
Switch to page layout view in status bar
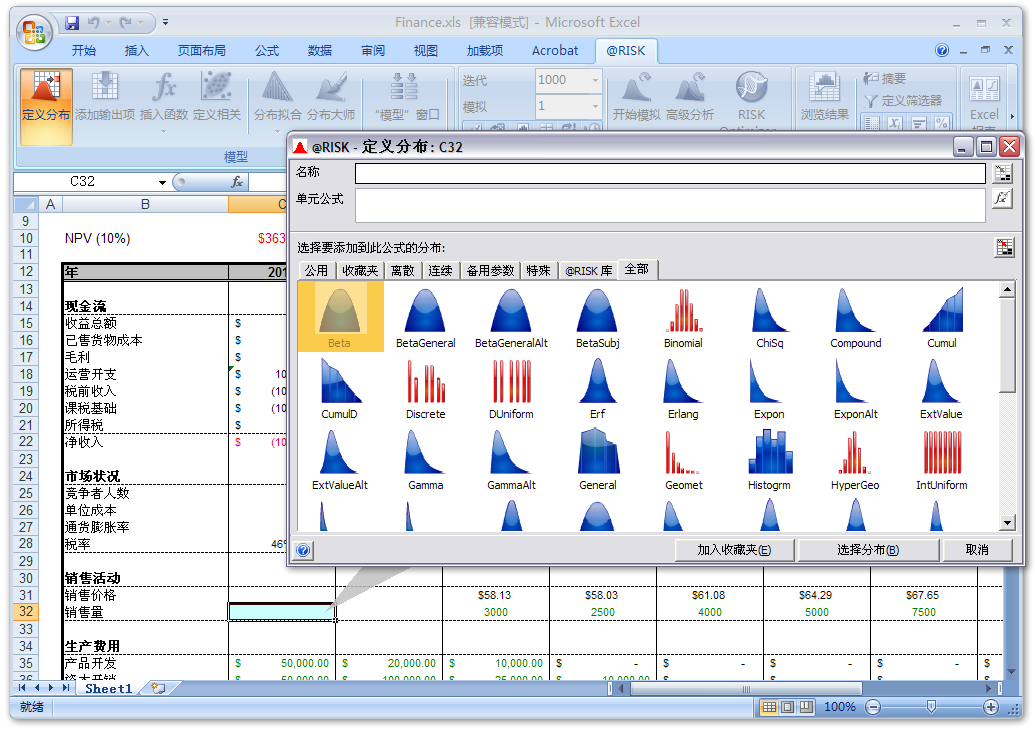pyautogui.click(x=788, y=707)
